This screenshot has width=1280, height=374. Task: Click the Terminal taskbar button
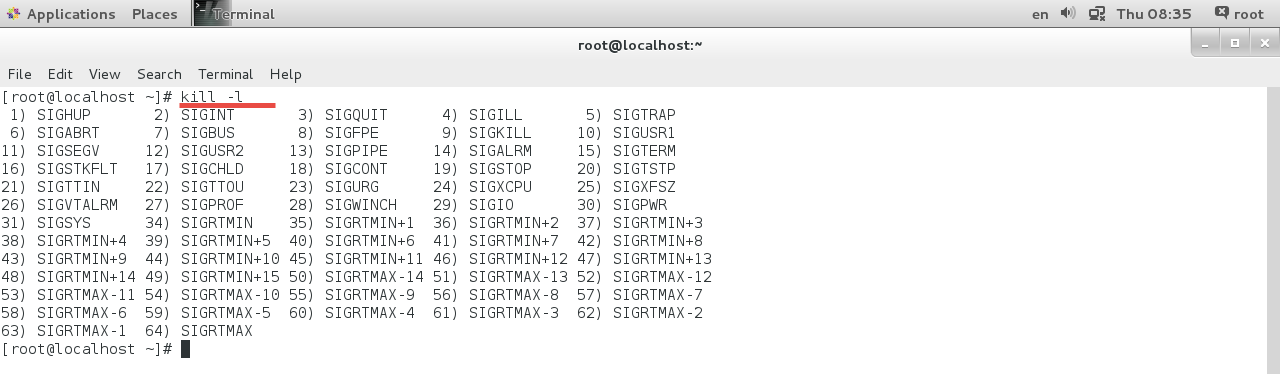(x=236, y=14)
